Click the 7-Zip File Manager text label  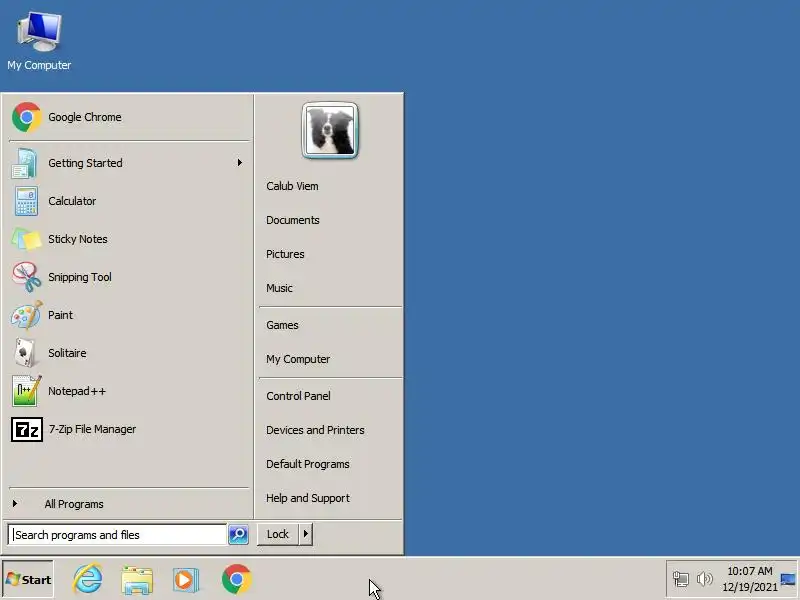[x=92, y=429]
